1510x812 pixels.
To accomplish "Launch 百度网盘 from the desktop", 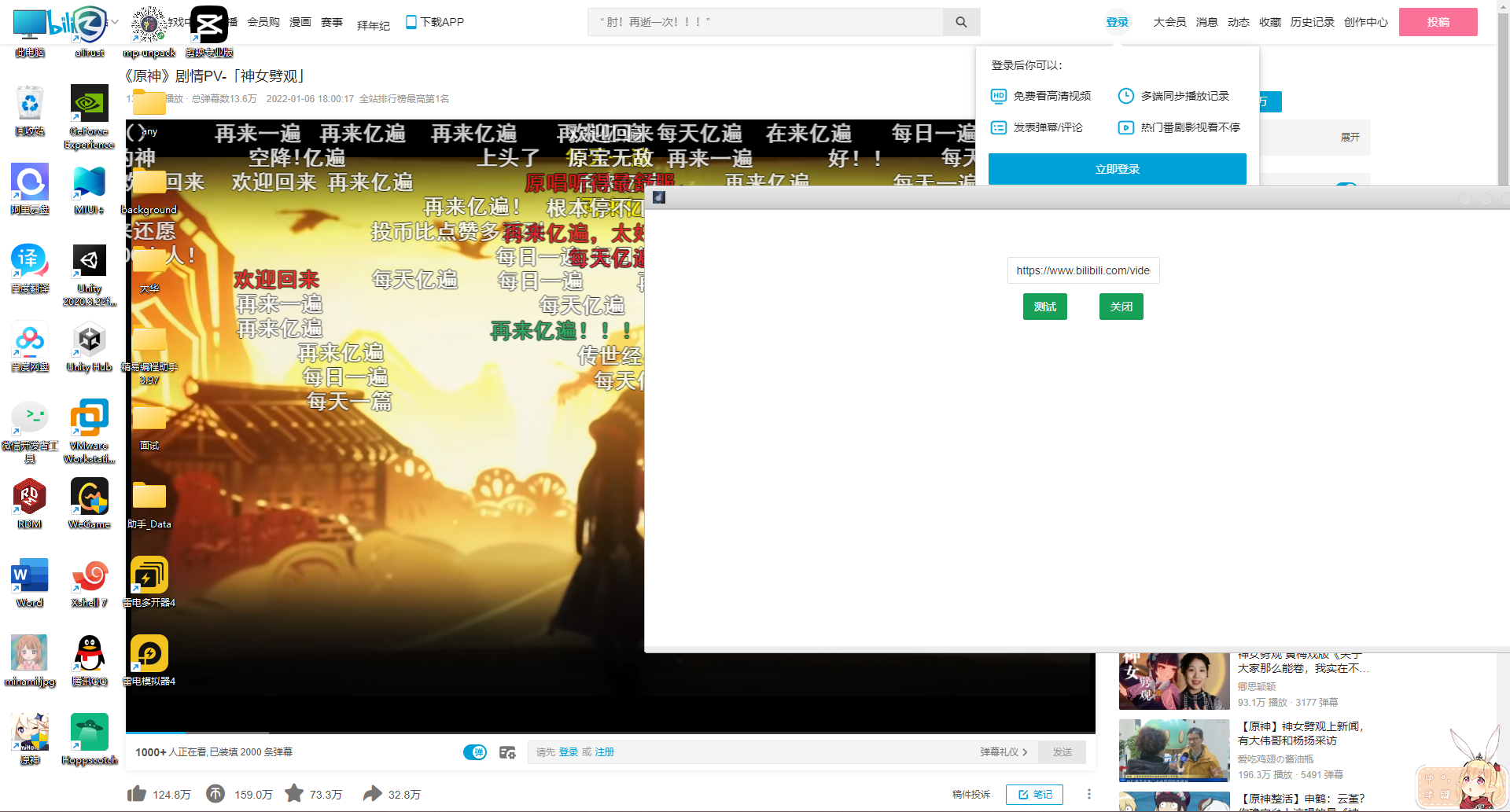I will tap(30, 347).
